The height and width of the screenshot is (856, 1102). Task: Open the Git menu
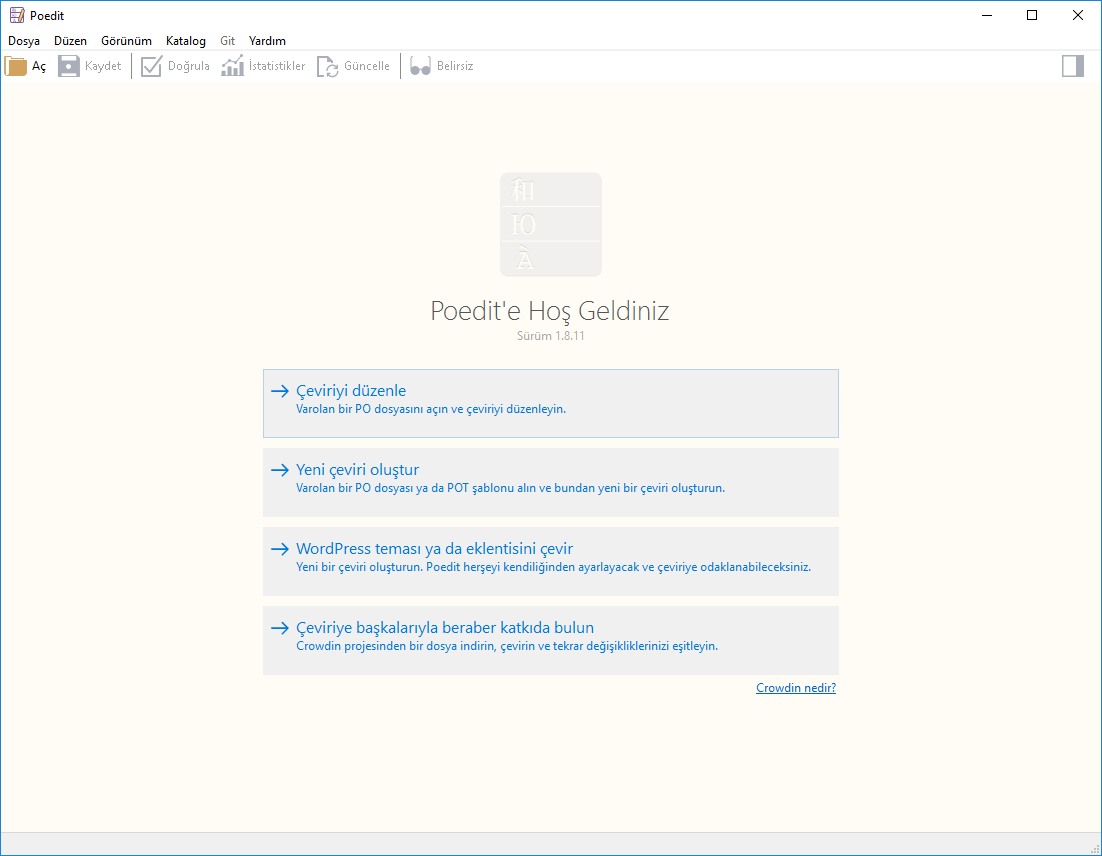pyautogui.click(x=227, y=41)
